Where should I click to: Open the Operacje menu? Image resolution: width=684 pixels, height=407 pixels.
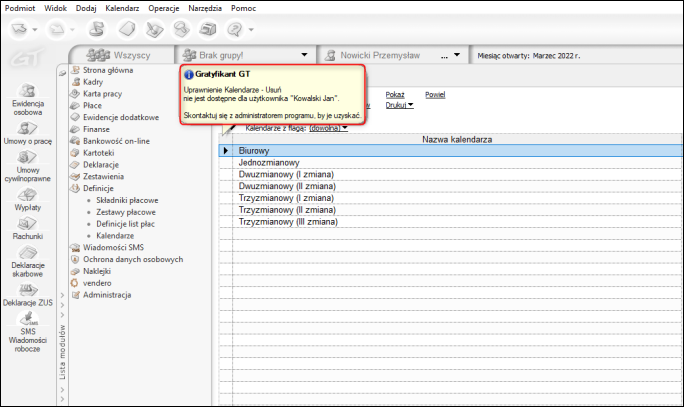pos(164,8)
